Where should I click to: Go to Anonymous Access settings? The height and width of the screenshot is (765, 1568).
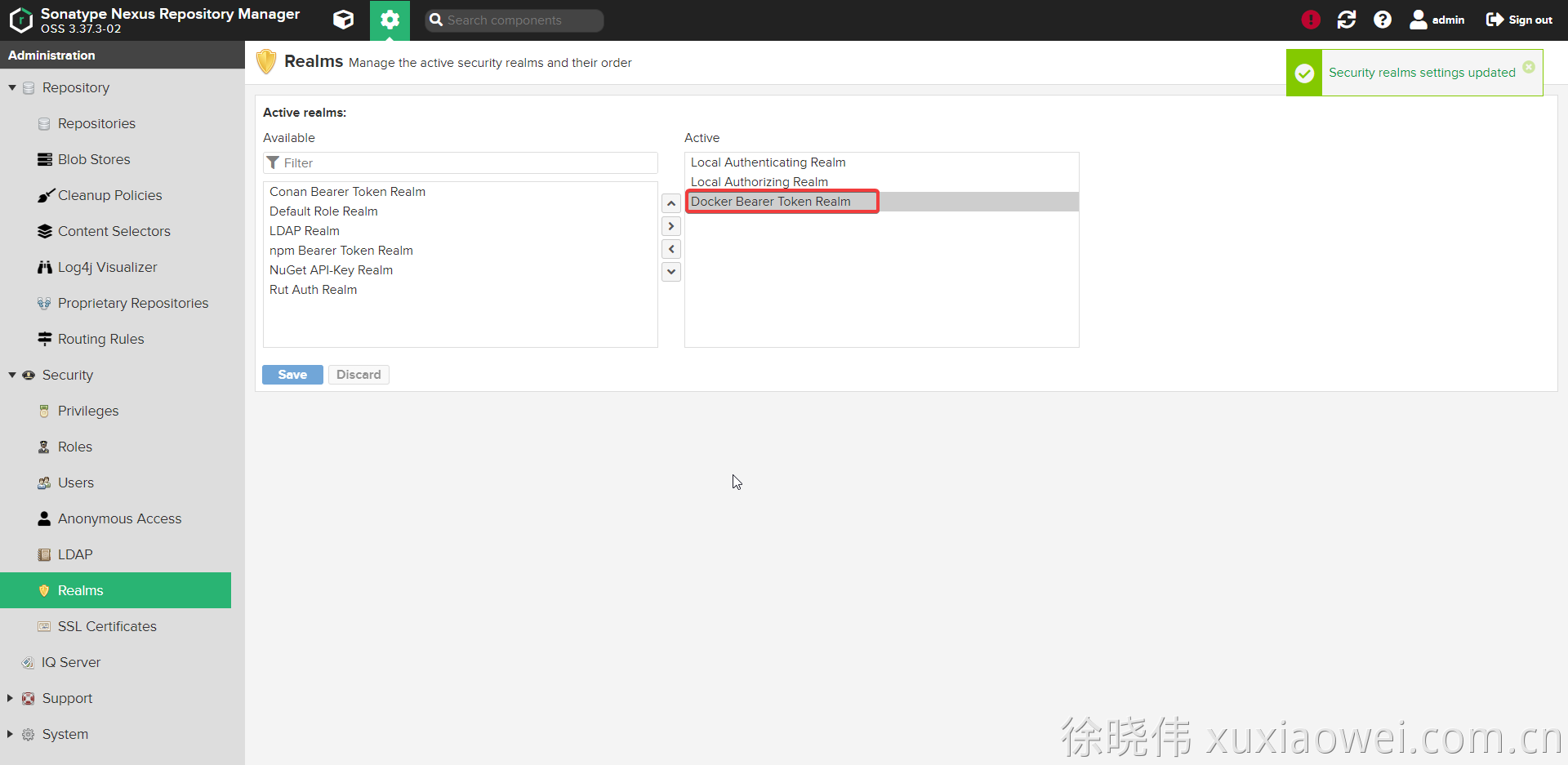[x=119, y=518]
